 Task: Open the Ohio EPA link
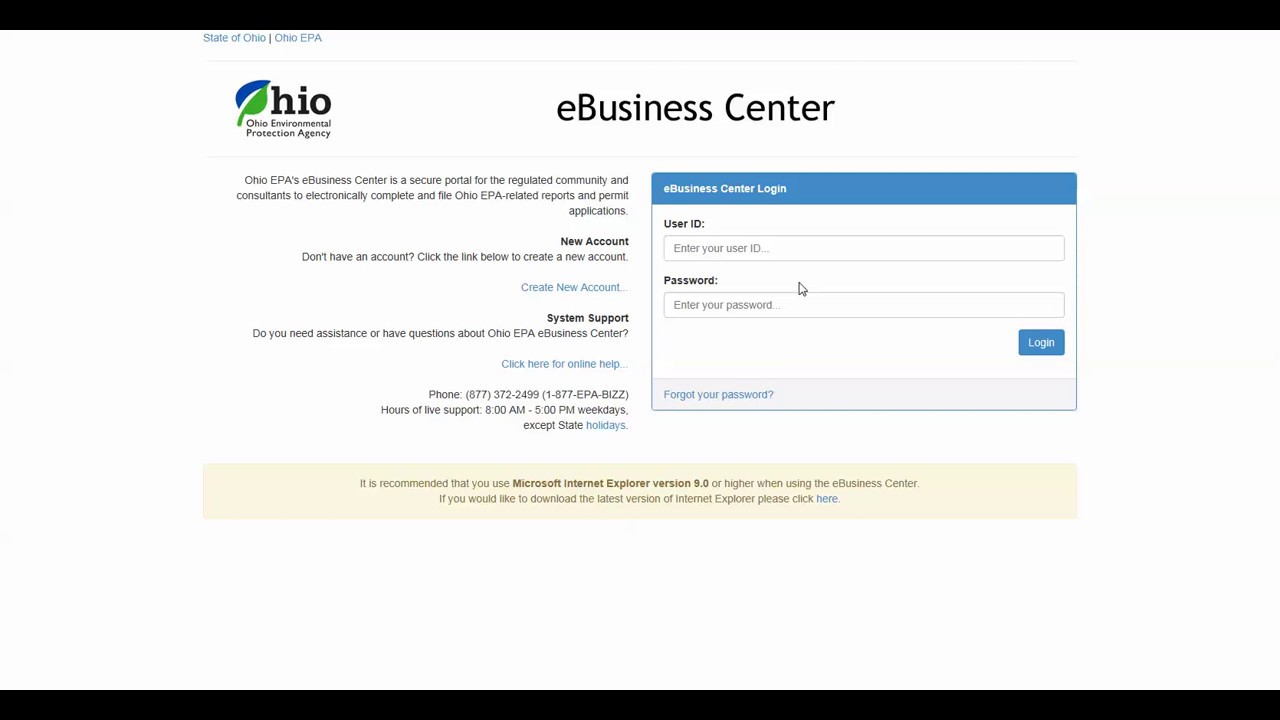pyautogui.click(x=298, y=38)
